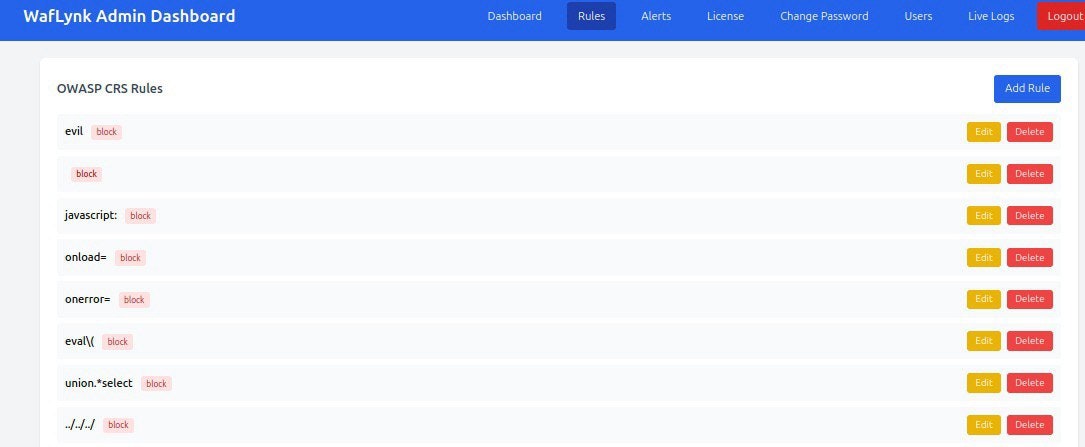This screenshot has height=447, width=1085.
Task: Edit the evil rule
Action: 983,131
